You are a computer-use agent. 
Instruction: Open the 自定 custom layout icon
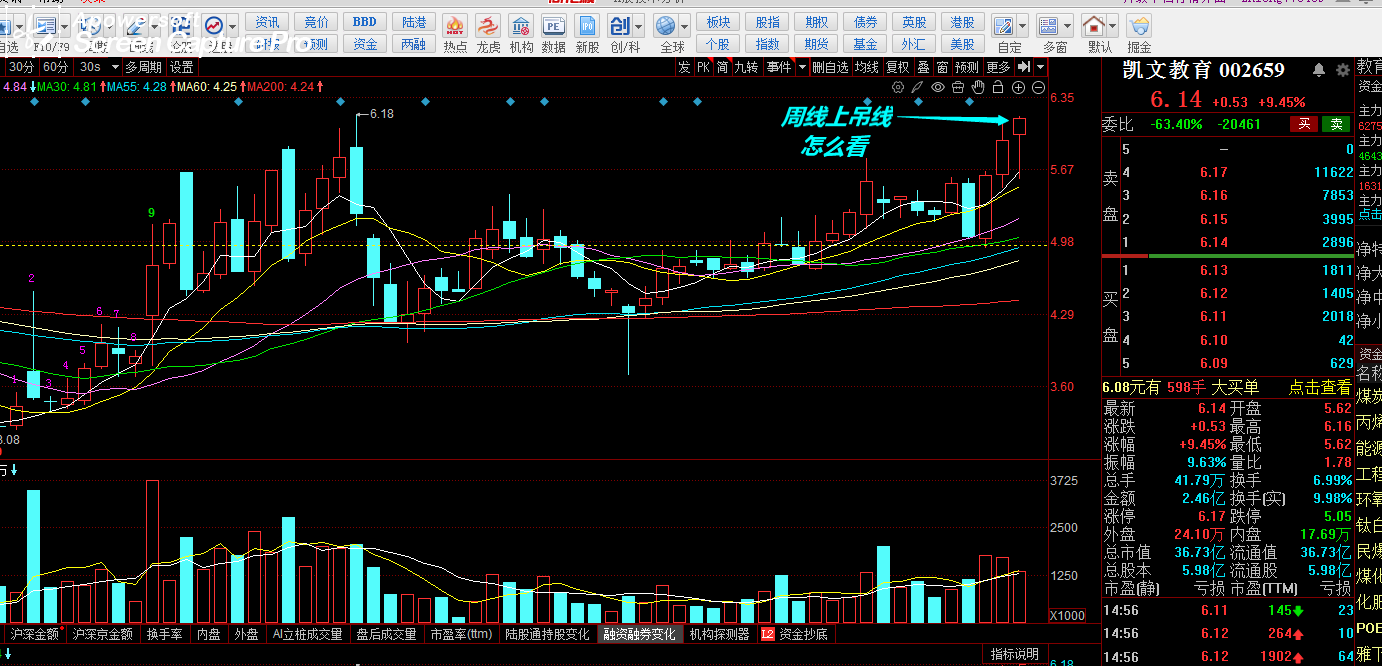[x=1004, y=26]
